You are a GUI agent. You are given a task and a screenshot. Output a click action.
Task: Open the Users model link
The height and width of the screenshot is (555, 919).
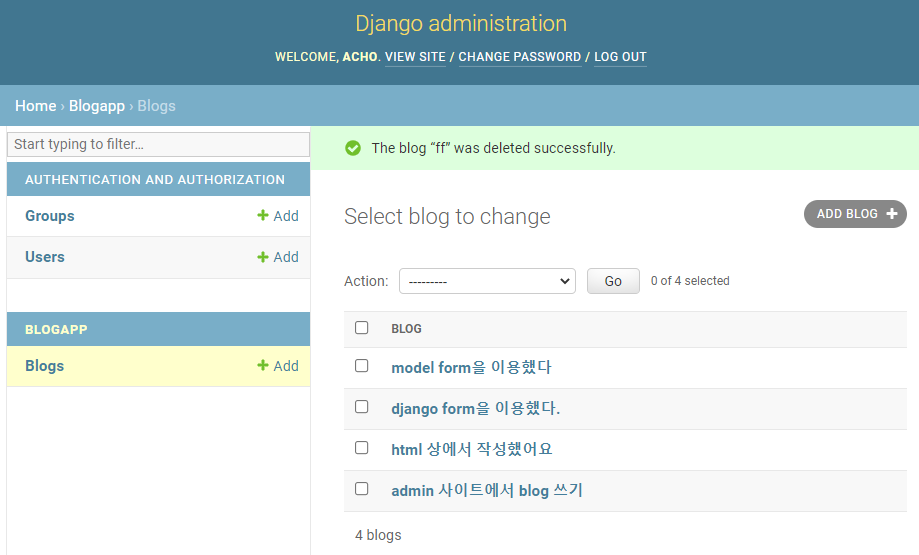(x=45, y=257)
